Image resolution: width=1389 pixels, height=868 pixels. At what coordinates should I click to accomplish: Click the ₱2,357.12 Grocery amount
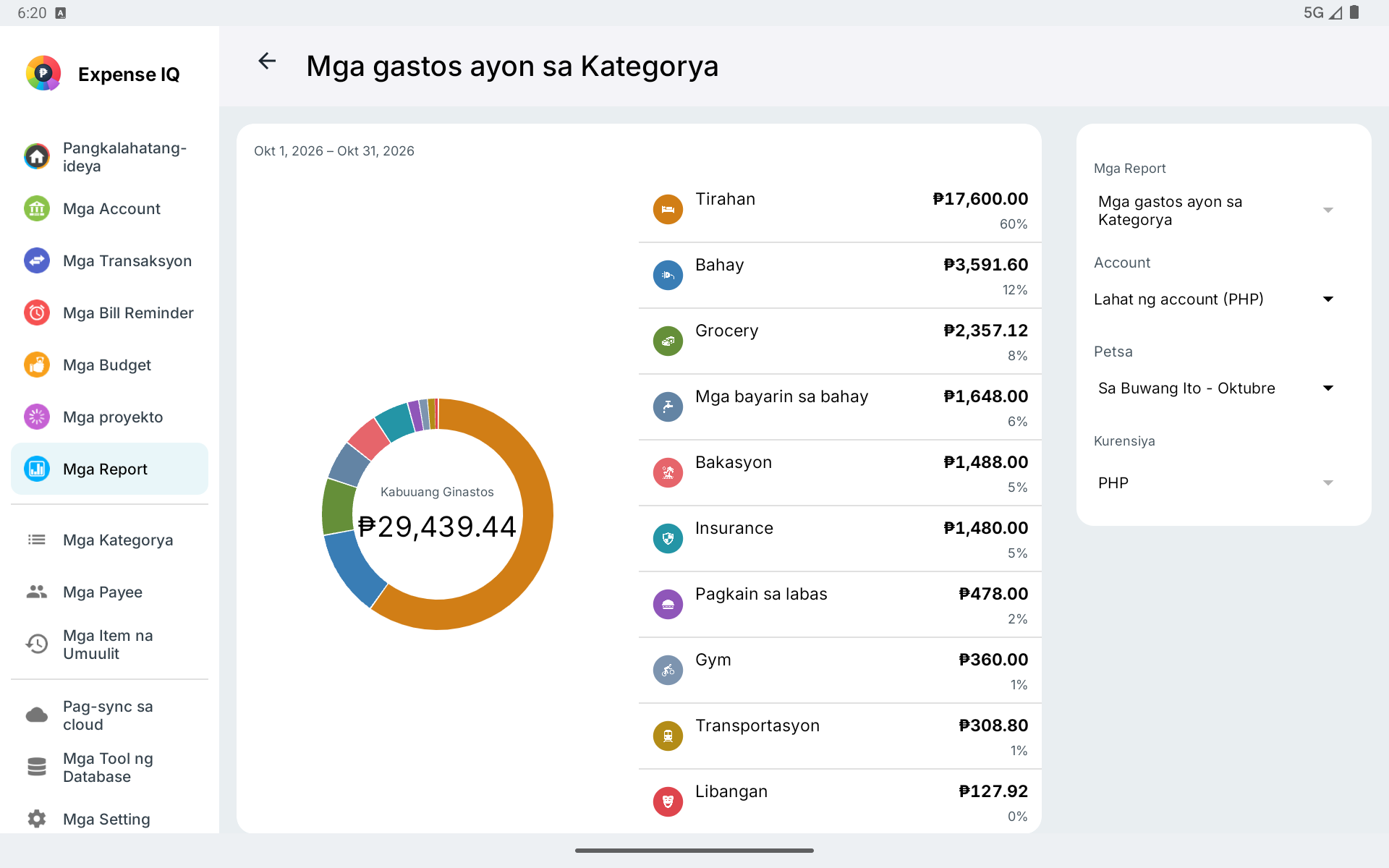pyautogui.click(x=985, y=331)
